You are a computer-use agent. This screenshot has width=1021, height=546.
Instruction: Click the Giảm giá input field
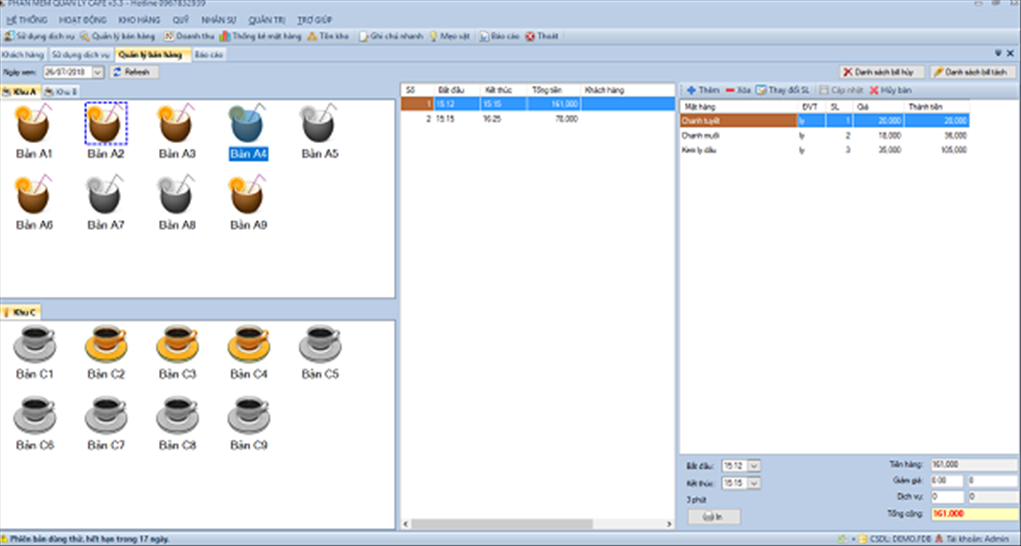pos(946,480)
